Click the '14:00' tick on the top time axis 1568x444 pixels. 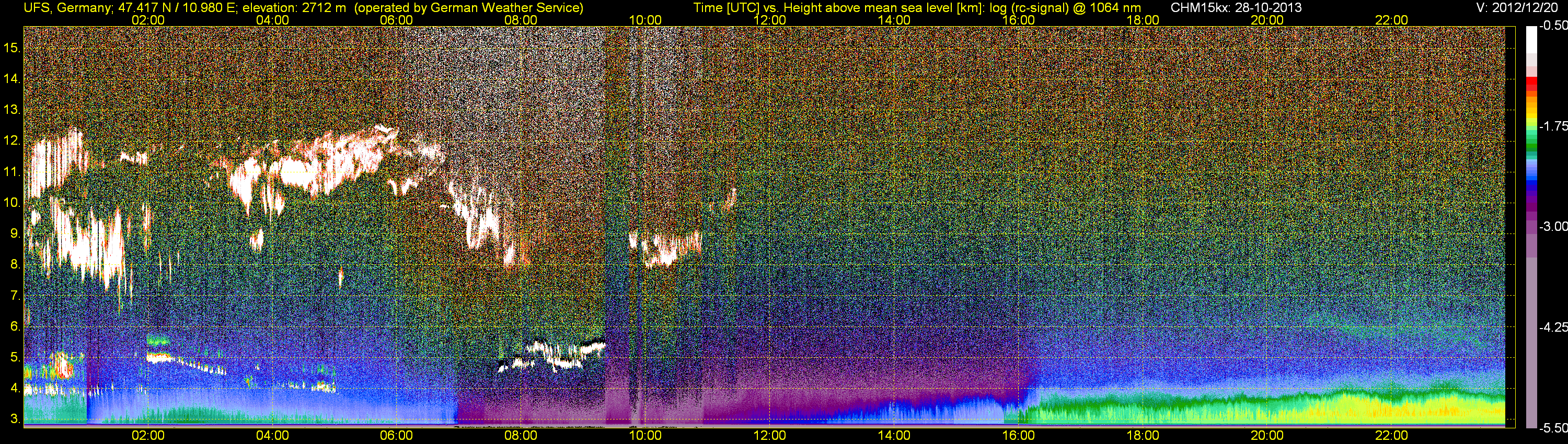(x=894, y=20)
